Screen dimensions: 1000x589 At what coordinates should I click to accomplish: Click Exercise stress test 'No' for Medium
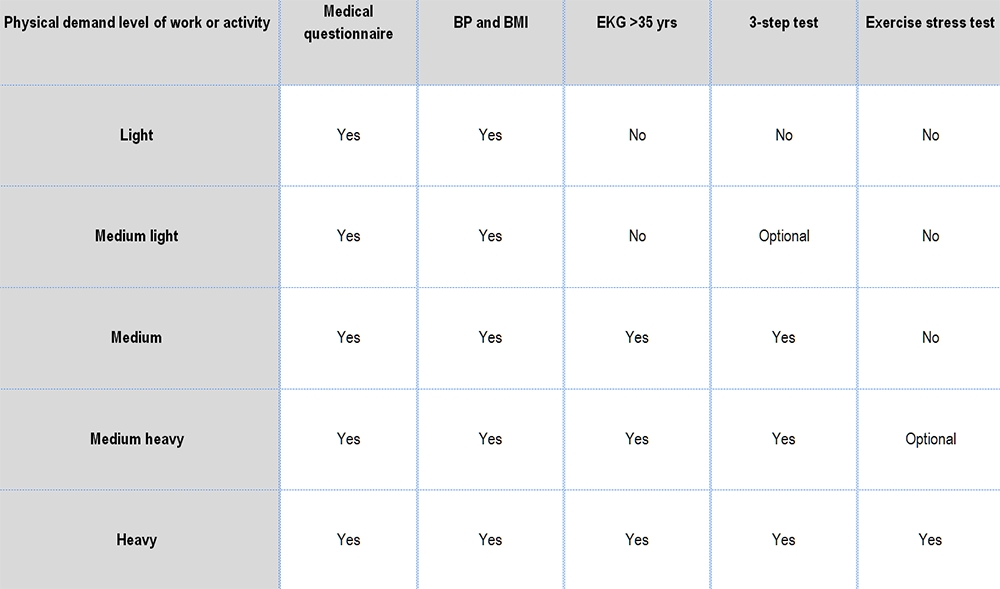930,337
